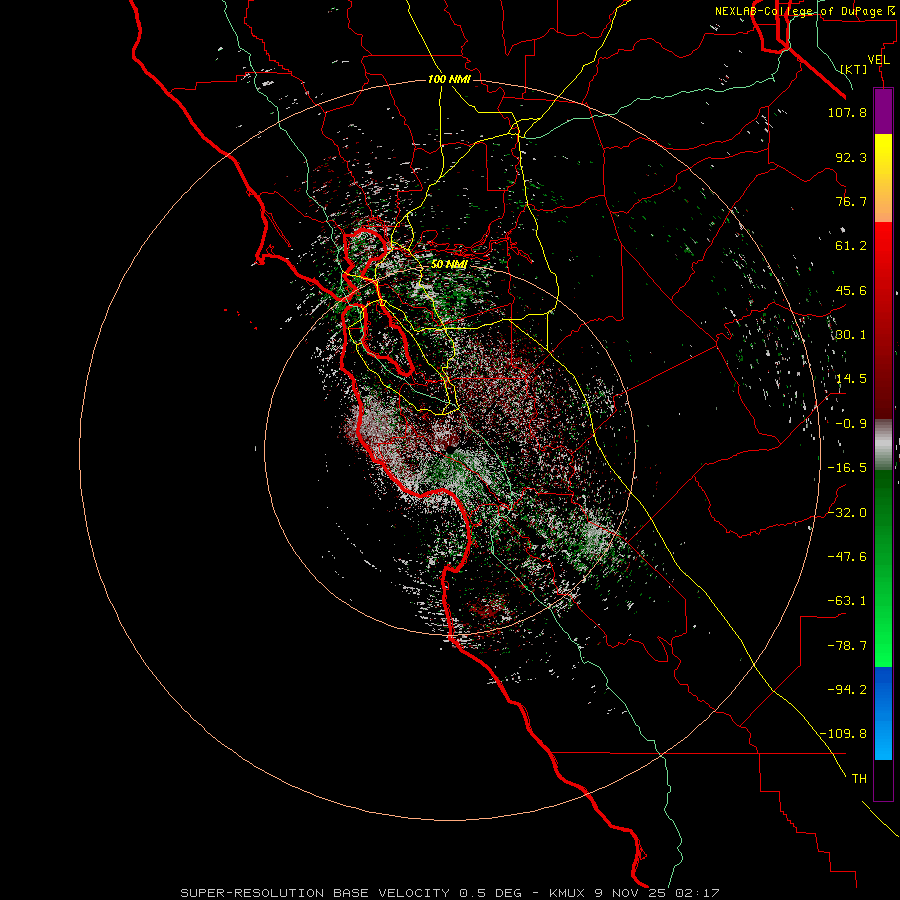Click the VEL legend title
This screenshot has height=900, width=900.
878,60
